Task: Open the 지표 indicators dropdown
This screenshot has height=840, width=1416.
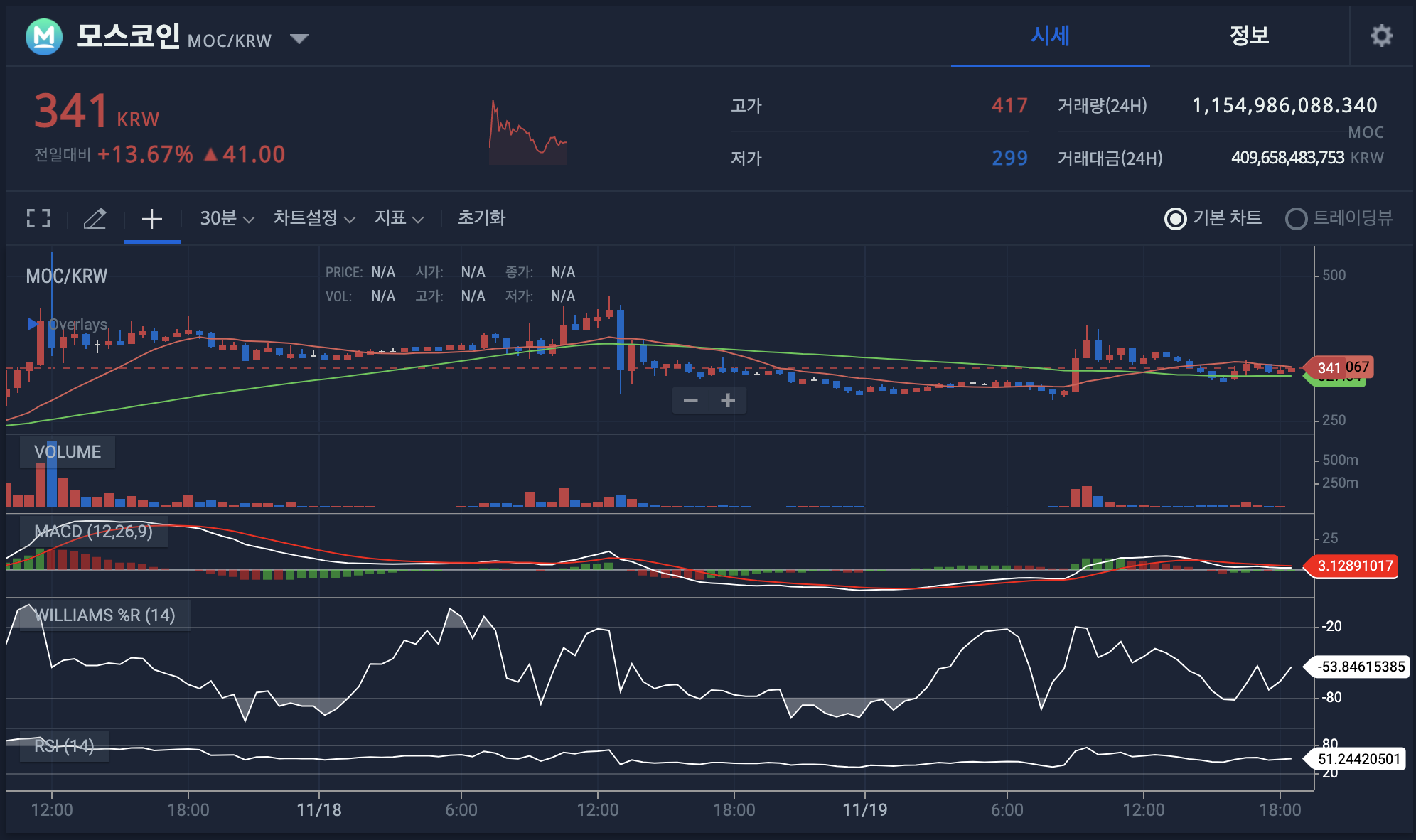Action: [399, 218]
